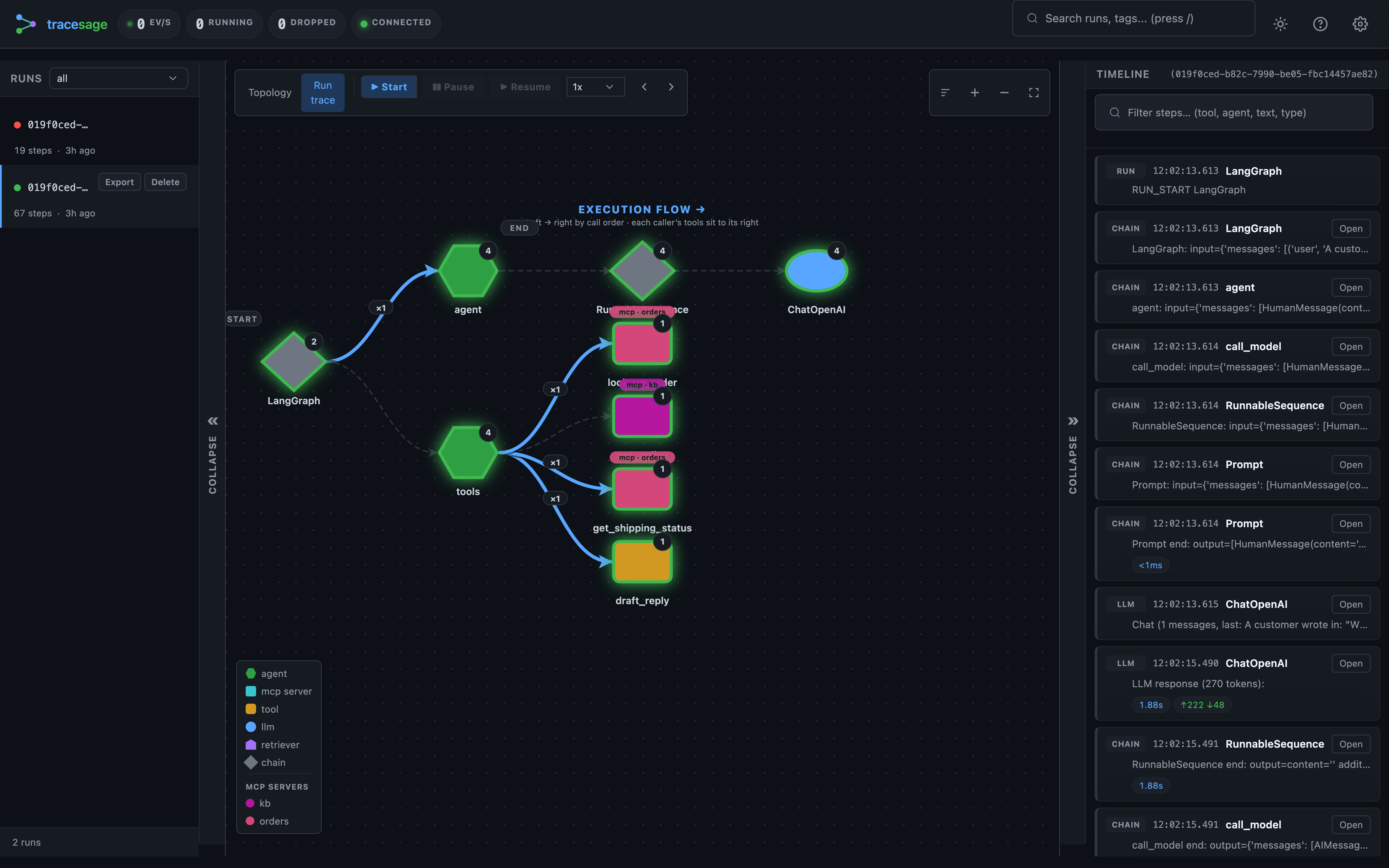The image size is (1389, 868).
Task: Click the retriever legend purple icon
Action: coord(251,744)
